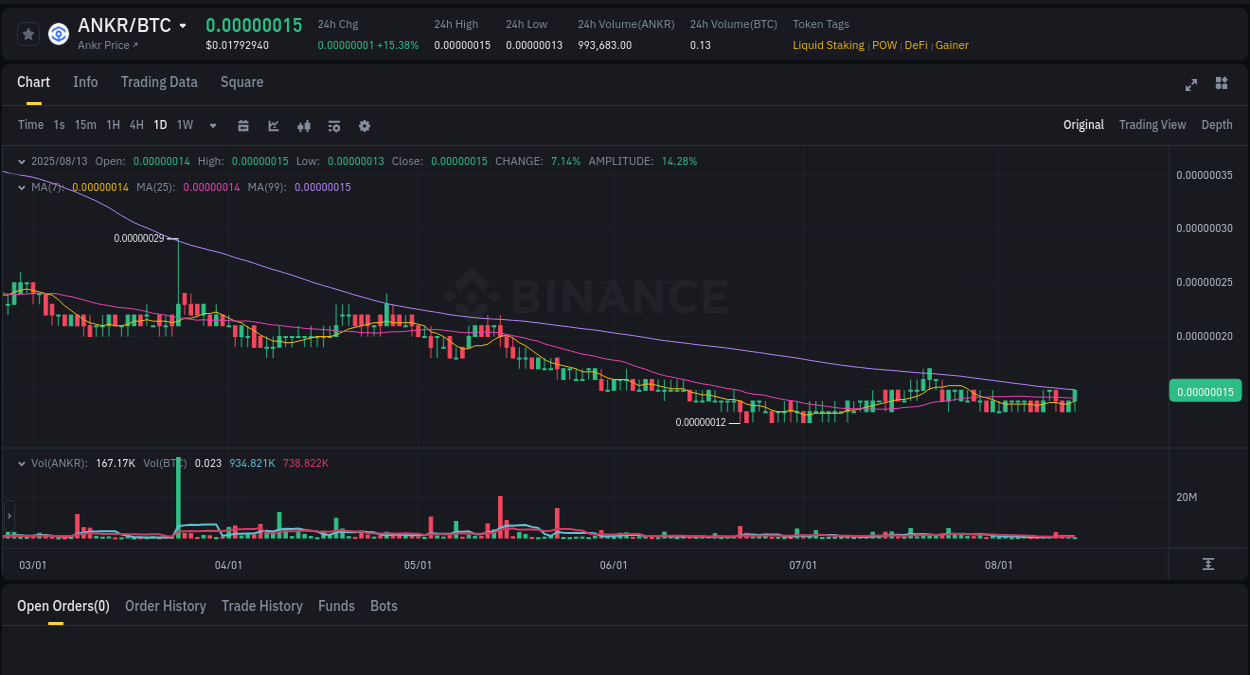Image resolution: width=1250 pixels, height=675 pixels.
Task: Toggle the favorite star for ANKR/BTC
Action: pyautogui.click(x=27, y=33)
